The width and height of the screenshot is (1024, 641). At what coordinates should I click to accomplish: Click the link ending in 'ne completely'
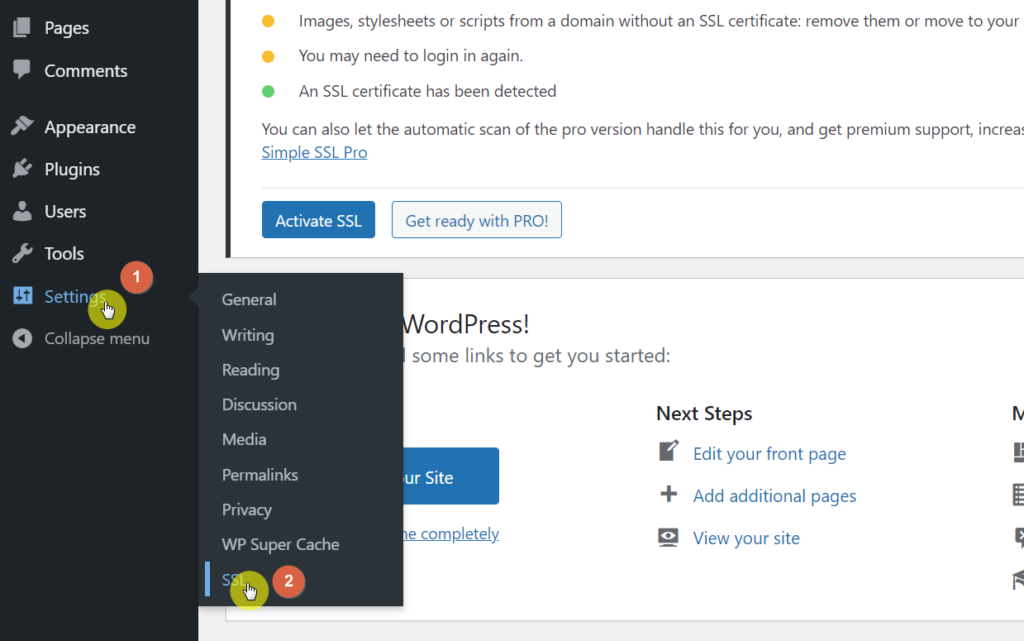[451, 534]
